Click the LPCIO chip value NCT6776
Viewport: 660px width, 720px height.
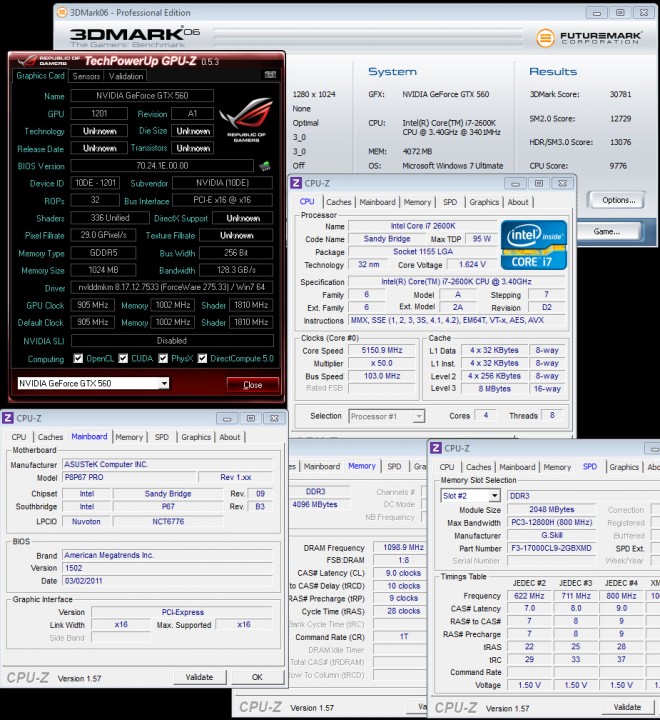[168, 522]
